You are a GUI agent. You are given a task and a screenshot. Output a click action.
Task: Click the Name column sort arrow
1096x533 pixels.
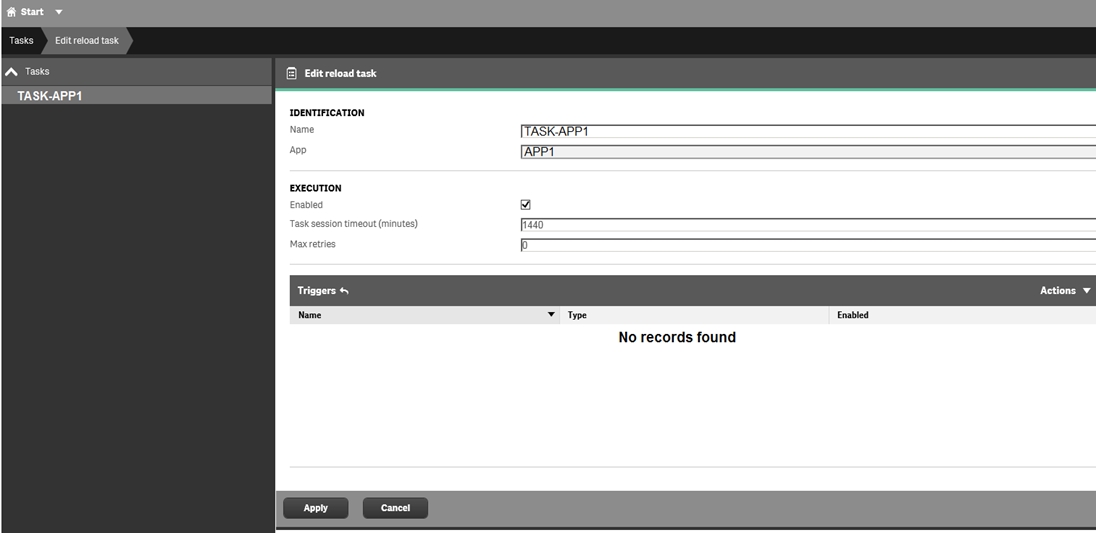coord(551,315)
